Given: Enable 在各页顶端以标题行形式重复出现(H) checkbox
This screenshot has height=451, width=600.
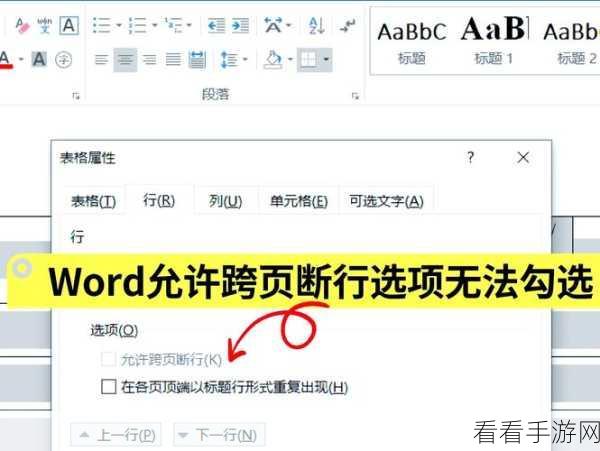Looking at the screenshot, I should (109, 386).
